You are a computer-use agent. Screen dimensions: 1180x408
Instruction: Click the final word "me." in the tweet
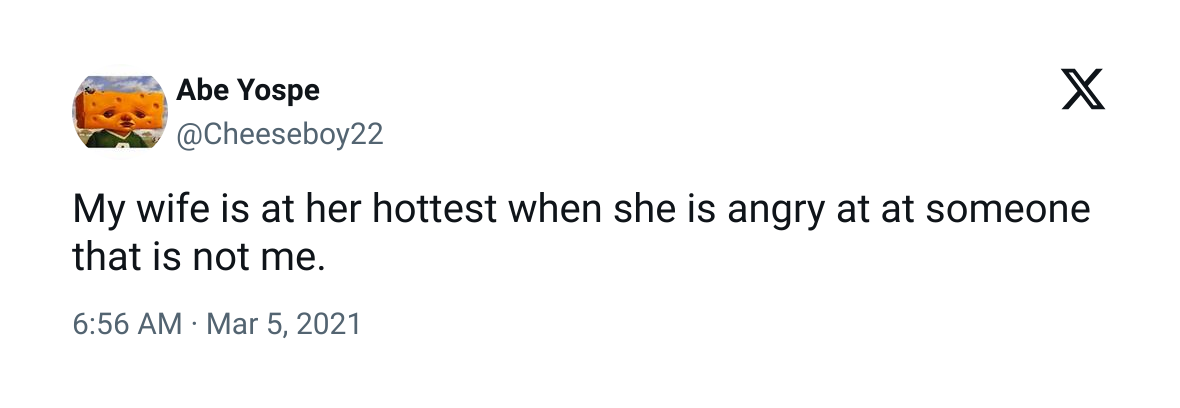(298, 259)
